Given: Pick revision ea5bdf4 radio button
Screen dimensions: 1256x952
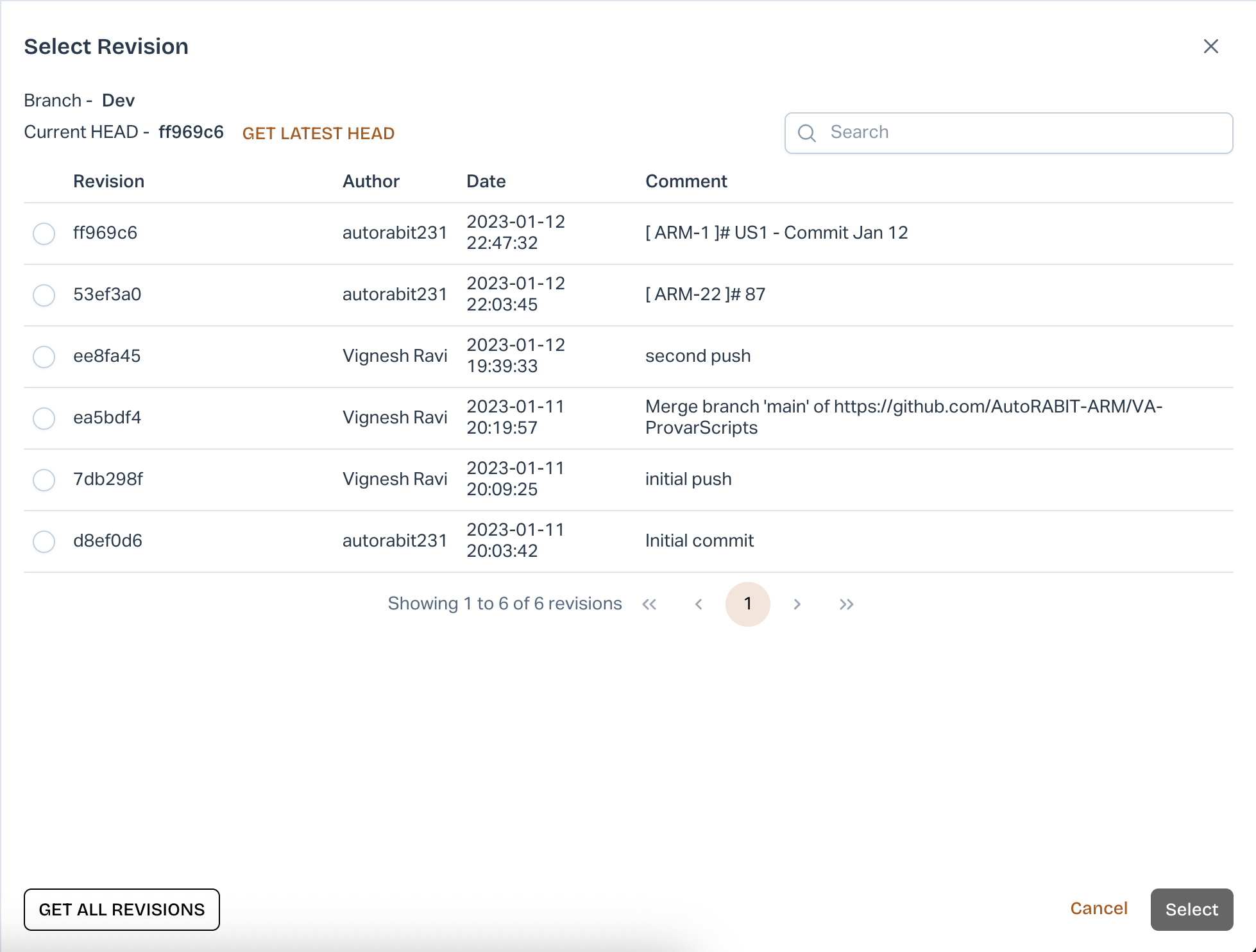Looking at the screenshot, I should tap(44, 418).
